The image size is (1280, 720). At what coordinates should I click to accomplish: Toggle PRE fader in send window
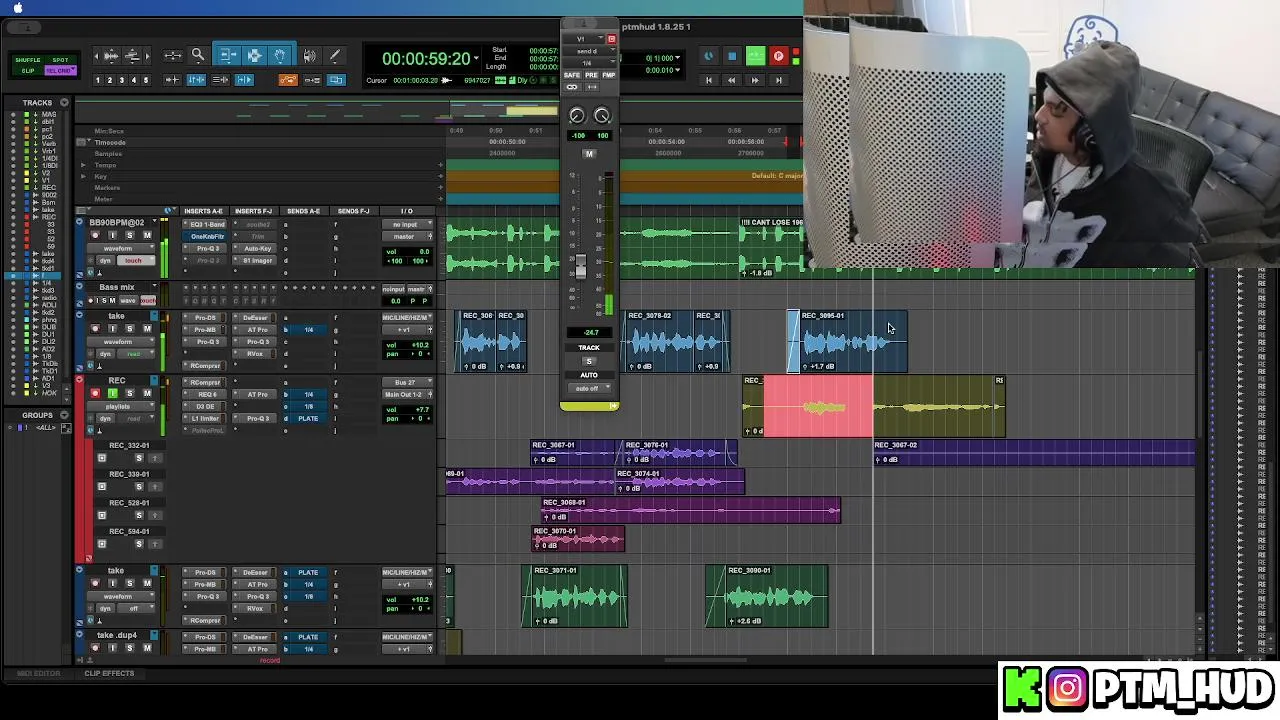coord(590,75)
